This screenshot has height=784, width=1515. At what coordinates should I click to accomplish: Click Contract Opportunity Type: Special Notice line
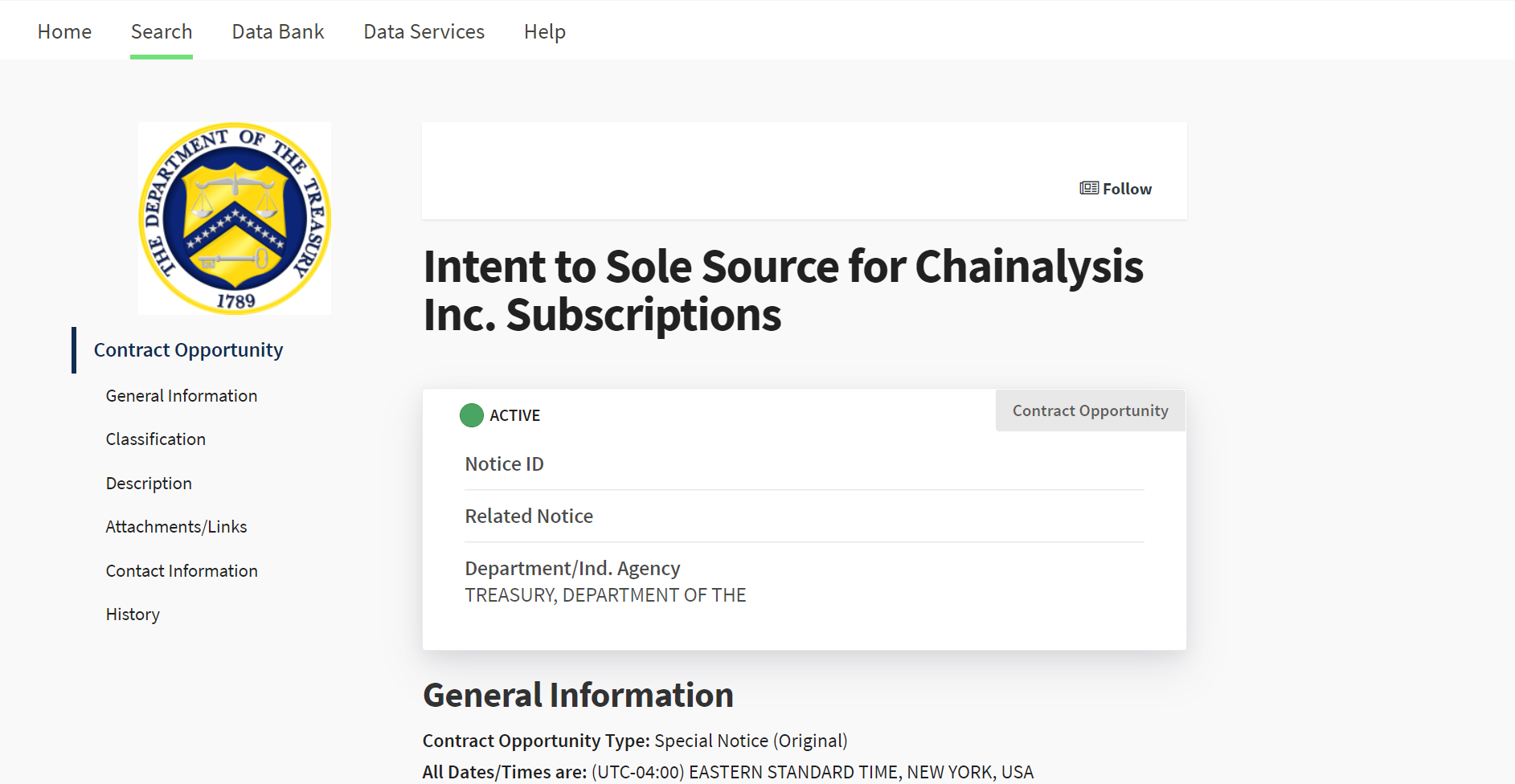(x=635, y=741)
